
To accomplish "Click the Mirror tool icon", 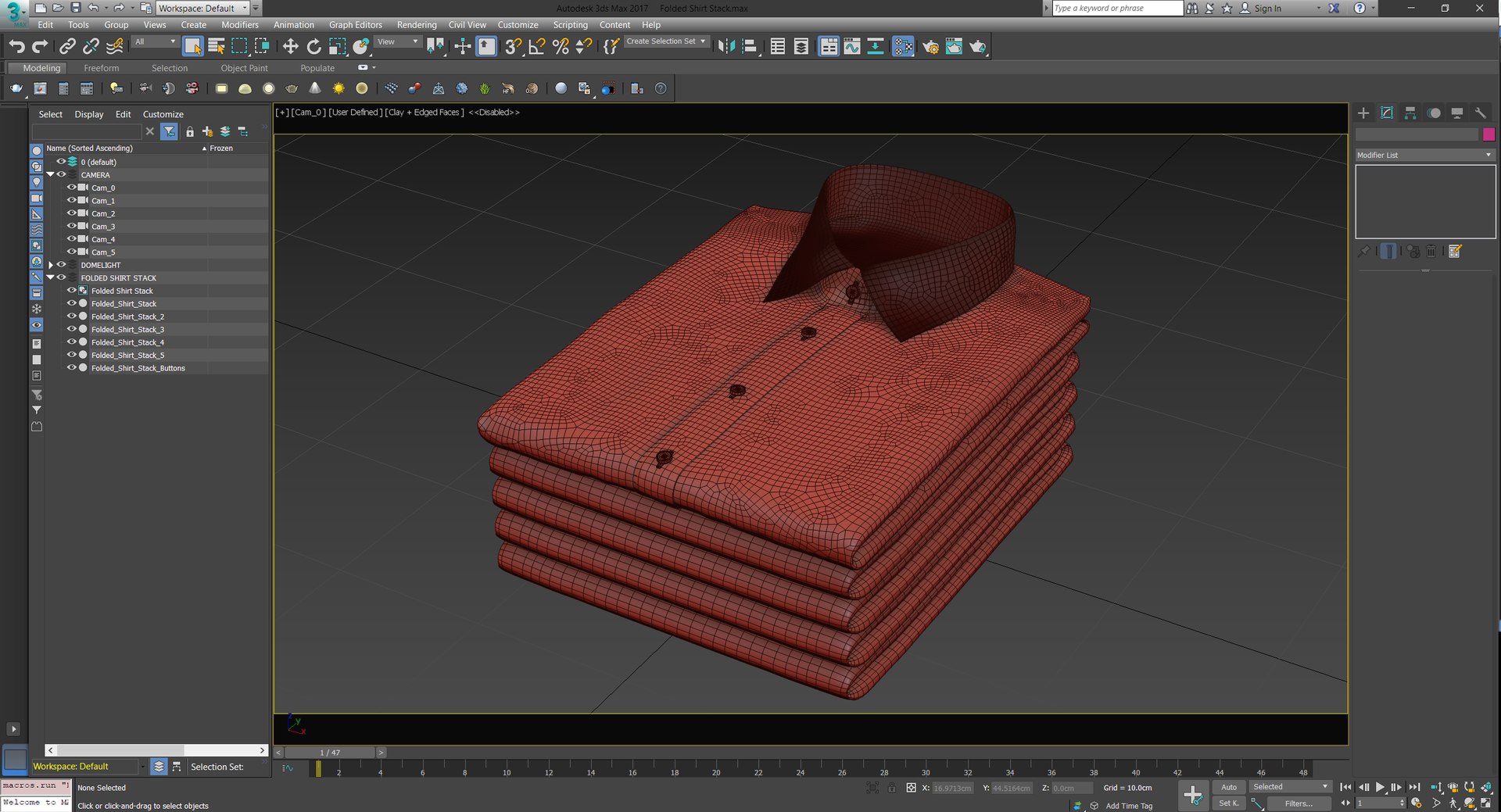I will click(x=725, y=47).
